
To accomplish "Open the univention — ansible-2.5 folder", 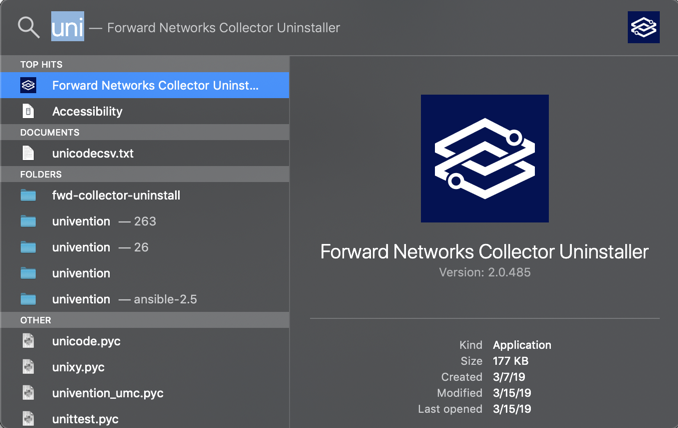I will pos(145,299).
